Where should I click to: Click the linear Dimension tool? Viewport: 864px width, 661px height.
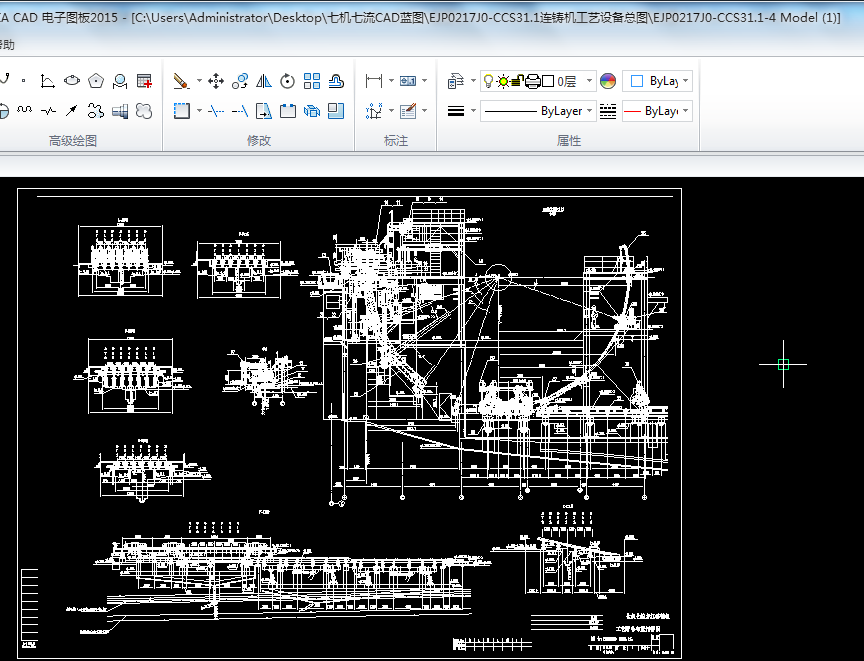[374, 81]
